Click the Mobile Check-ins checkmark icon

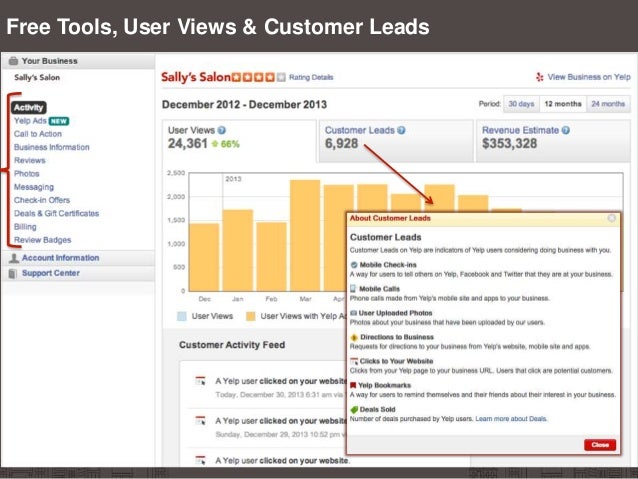click(354, 265)
